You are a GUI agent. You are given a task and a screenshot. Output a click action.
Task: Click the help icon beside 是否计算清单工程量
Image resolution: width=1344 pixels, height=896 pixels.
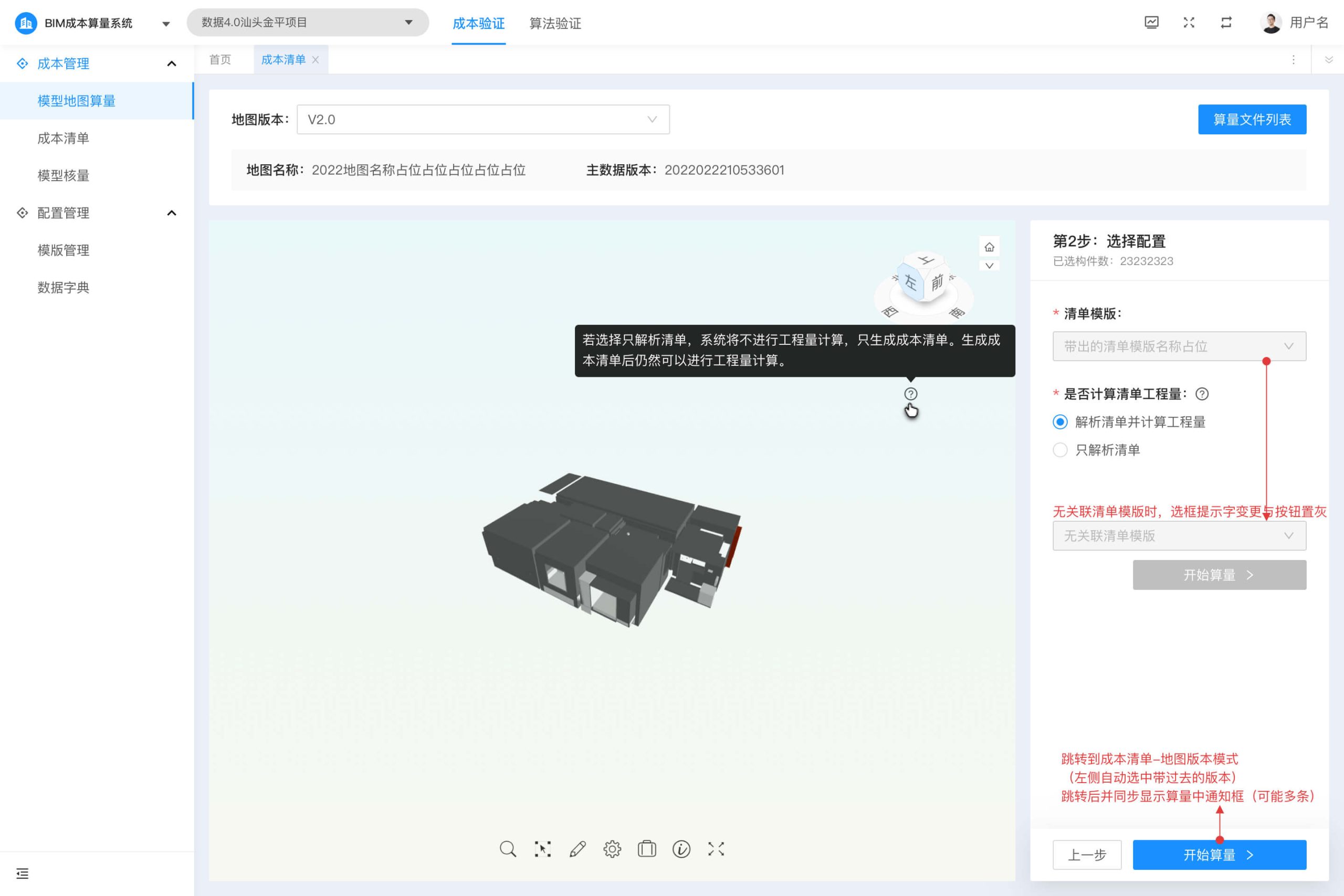1202,394
